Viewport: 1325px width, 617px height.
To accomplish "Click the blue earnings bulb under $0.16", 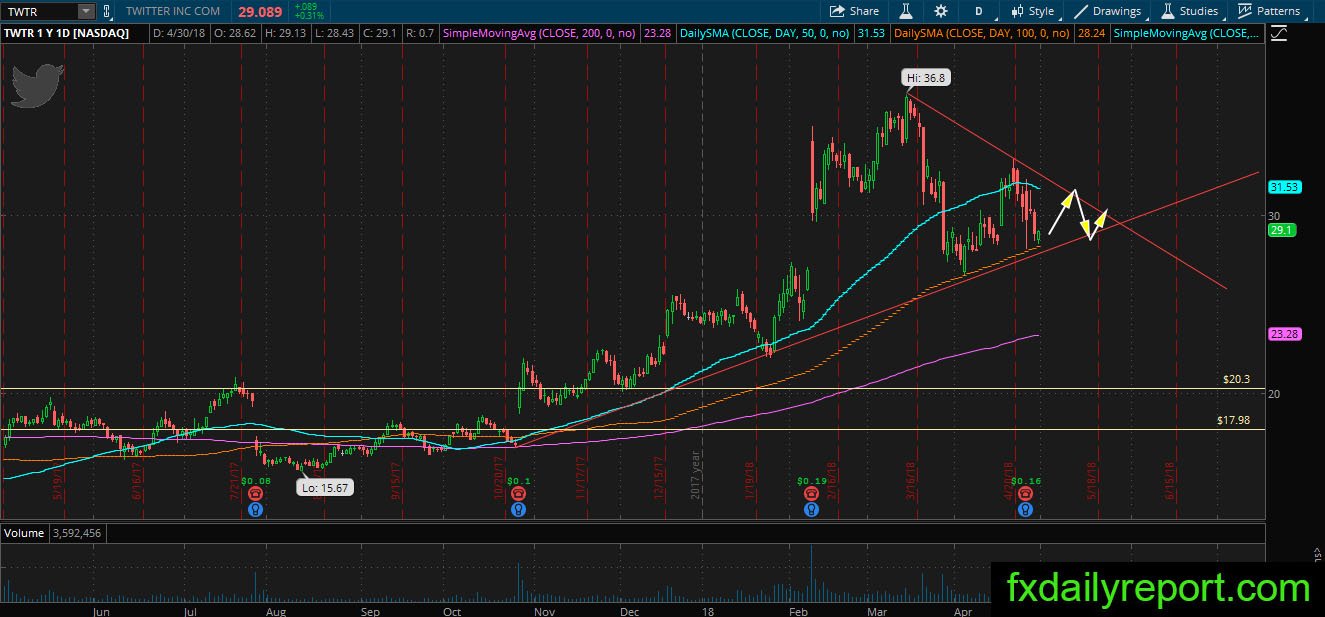I will pyautogui.click(x=1024, y=509).
